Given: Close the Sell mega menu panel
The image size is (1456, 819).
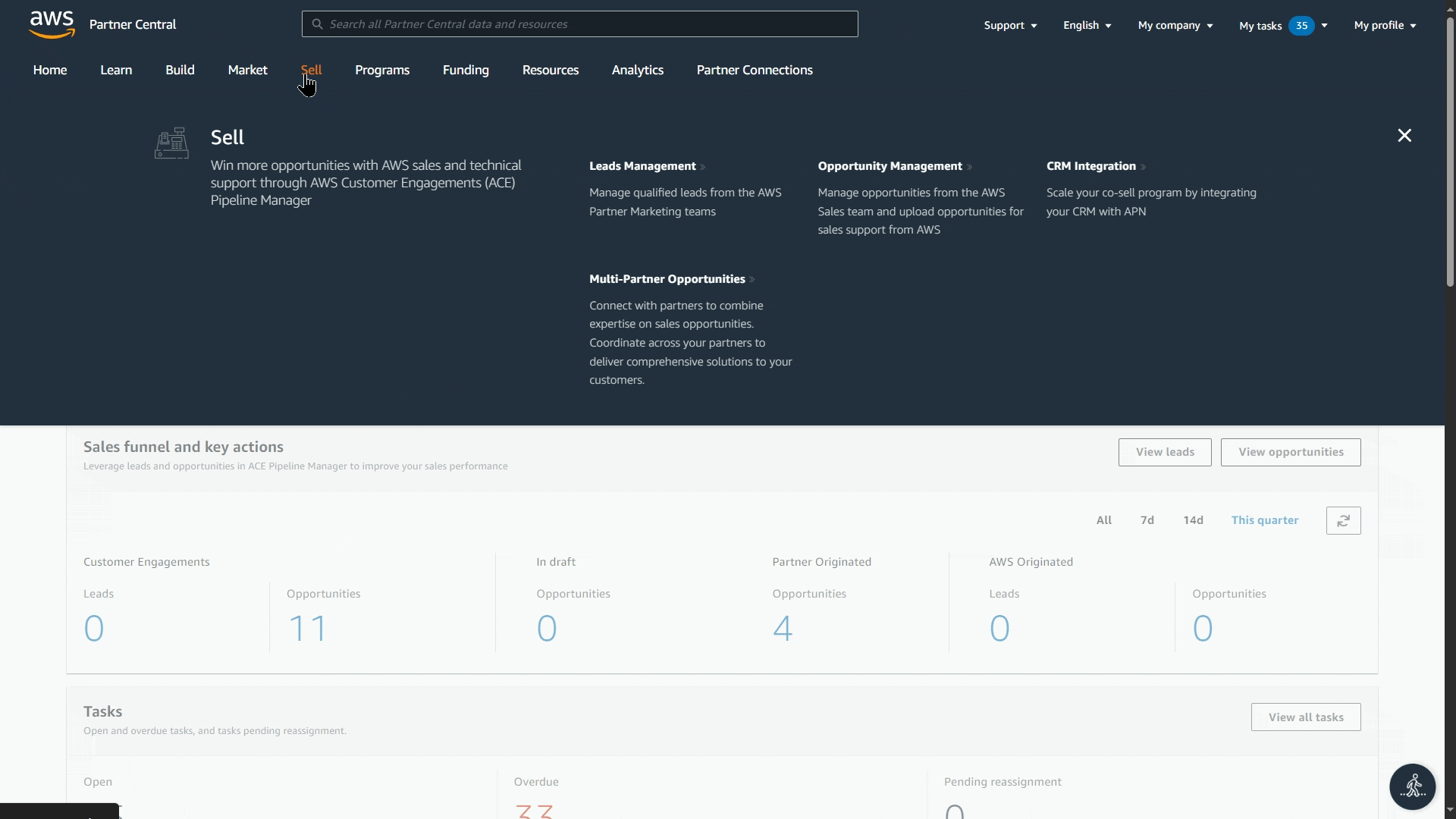Looking at the screenshot, I should coord(1404,136).
